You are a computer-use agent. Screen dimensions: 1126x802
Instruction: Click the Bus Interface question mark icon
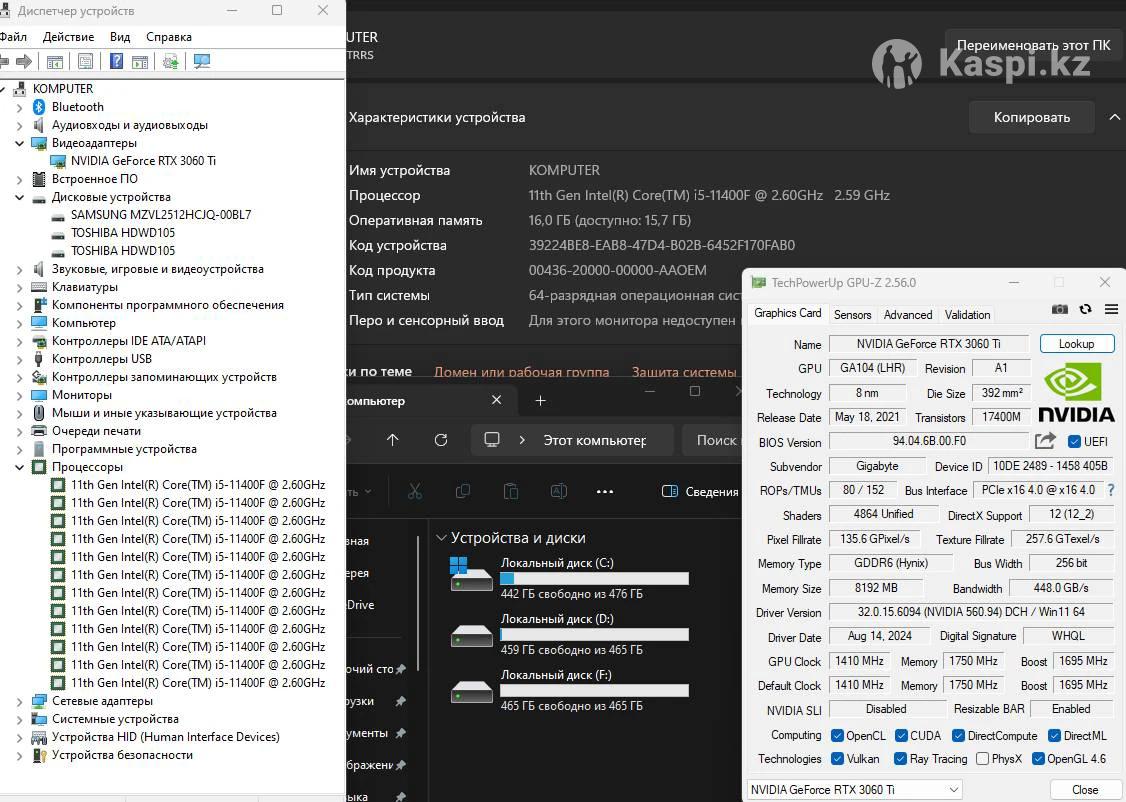[1112, 490]
